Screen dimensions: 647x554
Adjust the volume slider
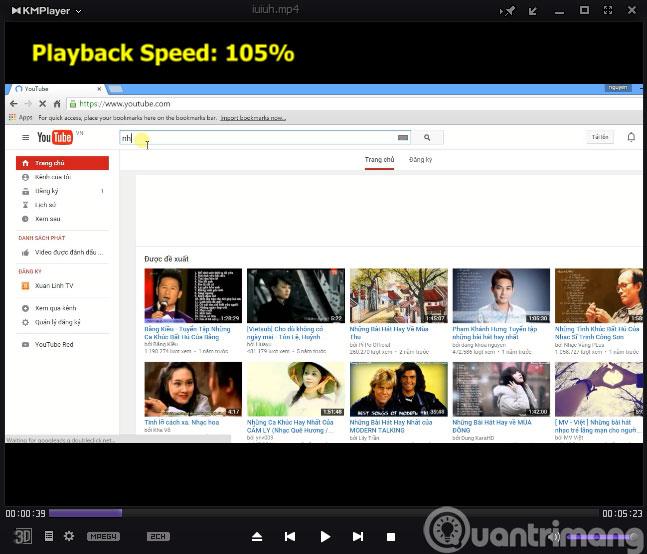tap(600, 536)
